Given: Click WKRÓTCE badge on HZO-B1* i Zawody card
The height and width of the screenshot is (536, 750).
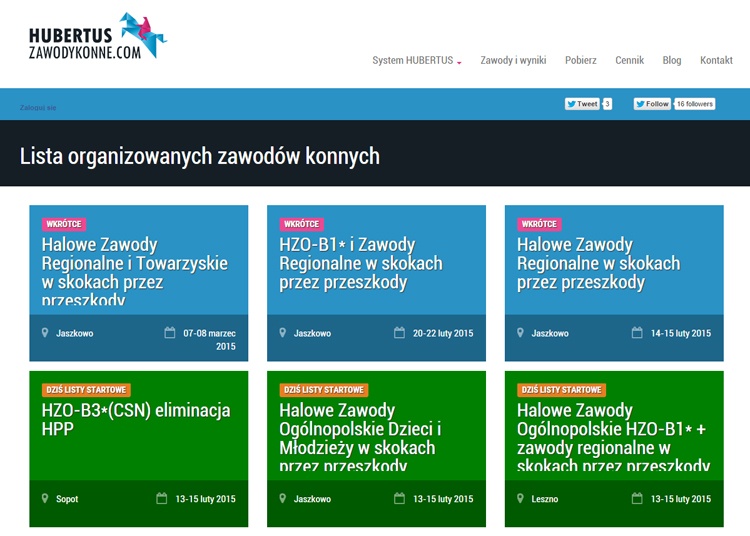Looking at the screenshot, I should [301, 224].
